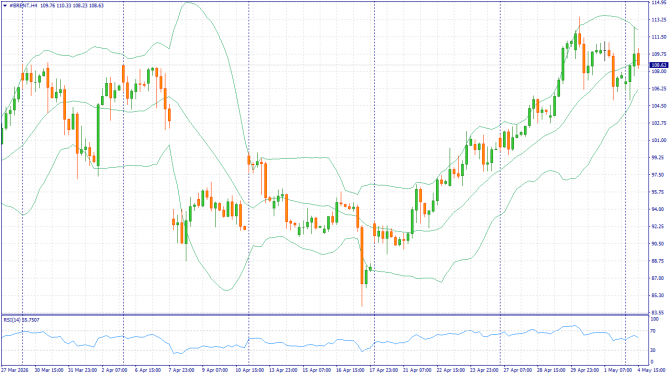The height and width of the screenshot is (376, 670).
Task: Click the 16 Apr 15:00 time label
Action: [350, 370]
